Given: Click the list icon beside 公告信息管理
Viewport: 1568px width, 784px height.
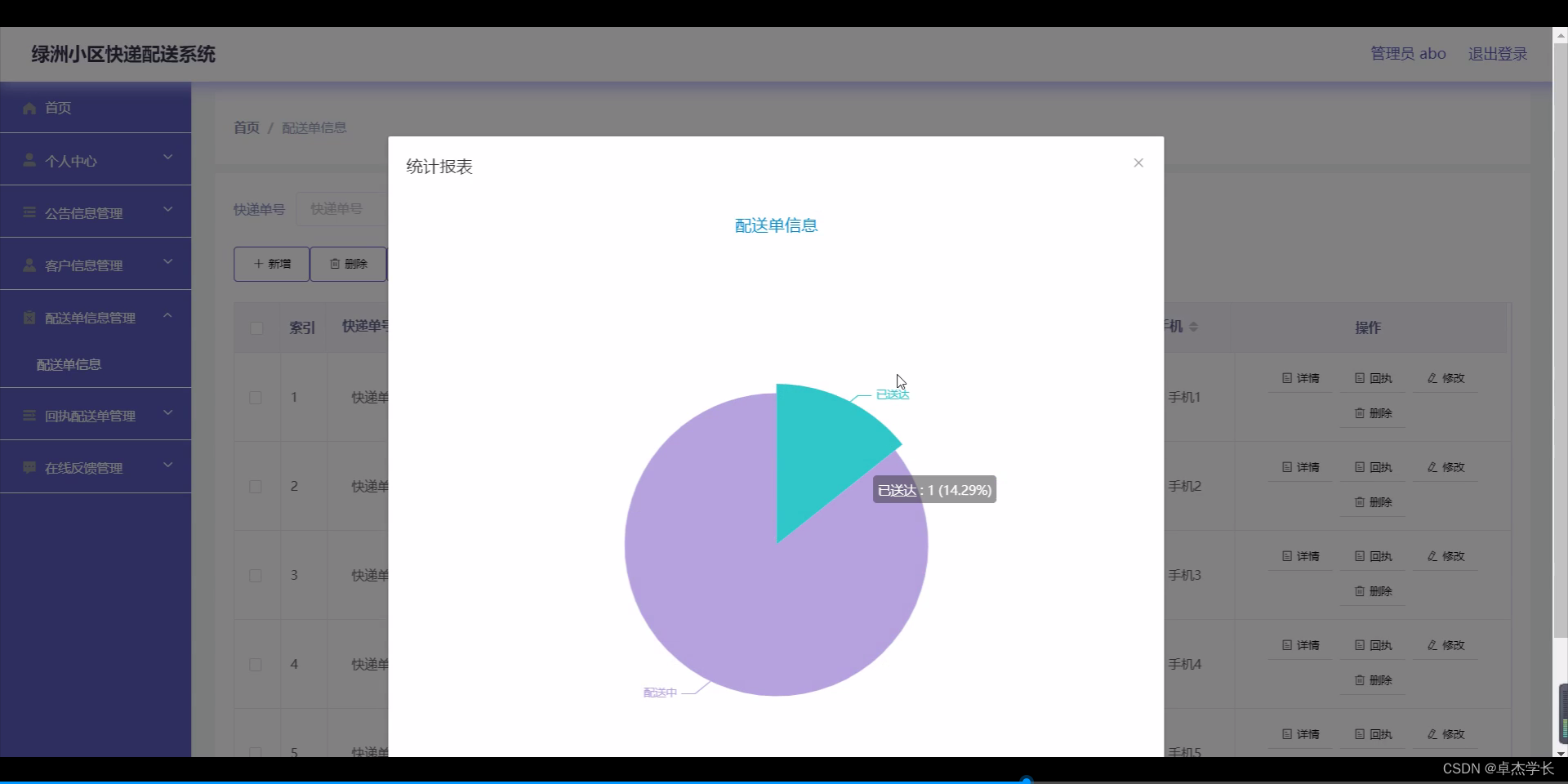Looking at the screenshot, I should point(29,212).
